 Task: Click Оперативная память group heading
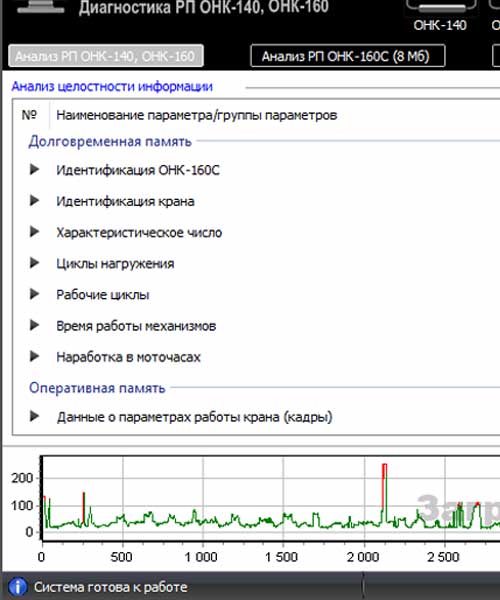tap(97, 388)
